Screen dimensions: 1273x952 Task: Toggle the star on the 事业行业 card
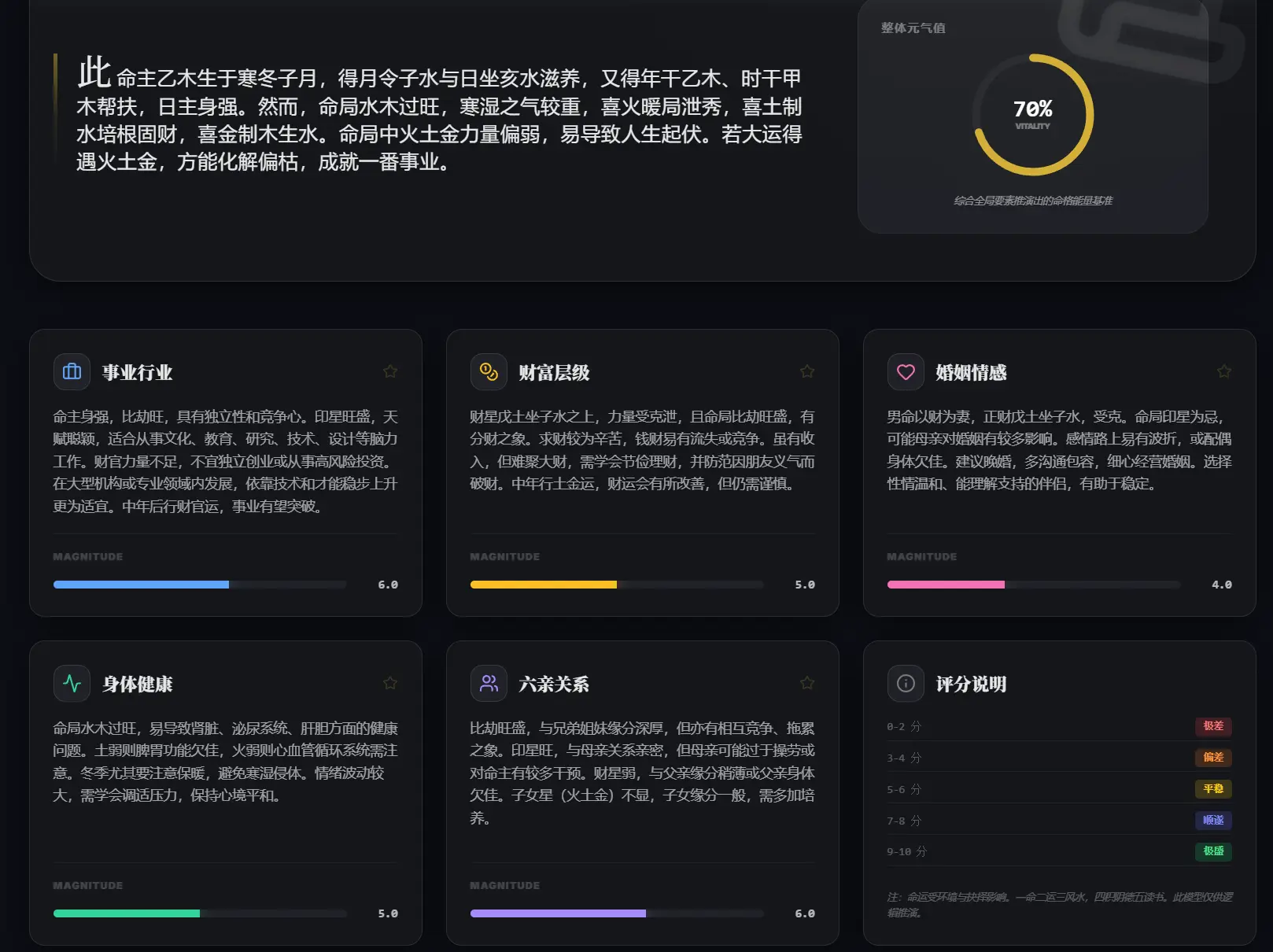(x=390, y=371)
